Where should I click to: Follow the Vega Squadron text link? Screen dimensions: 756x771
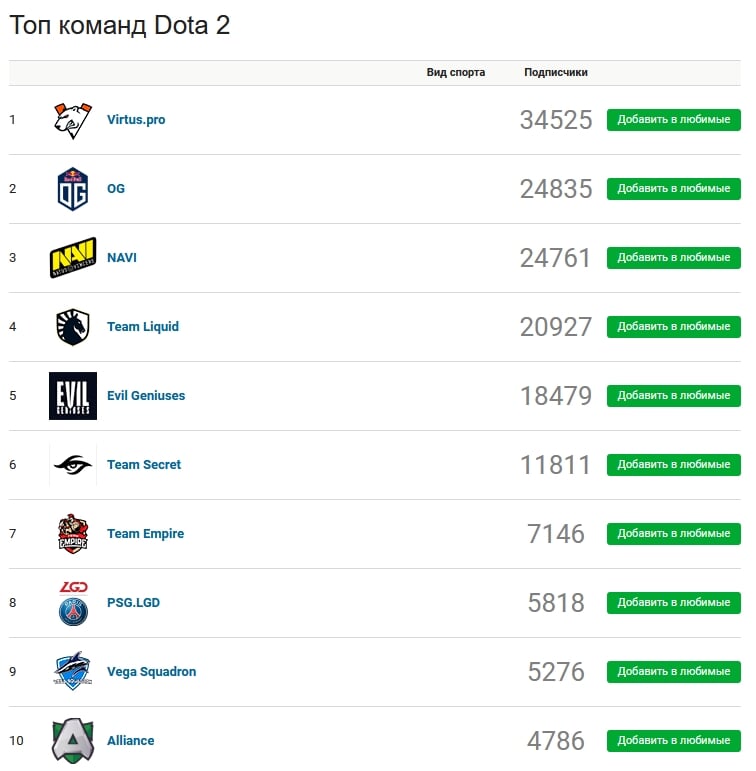pyautogui.click(x=151, y=672)
